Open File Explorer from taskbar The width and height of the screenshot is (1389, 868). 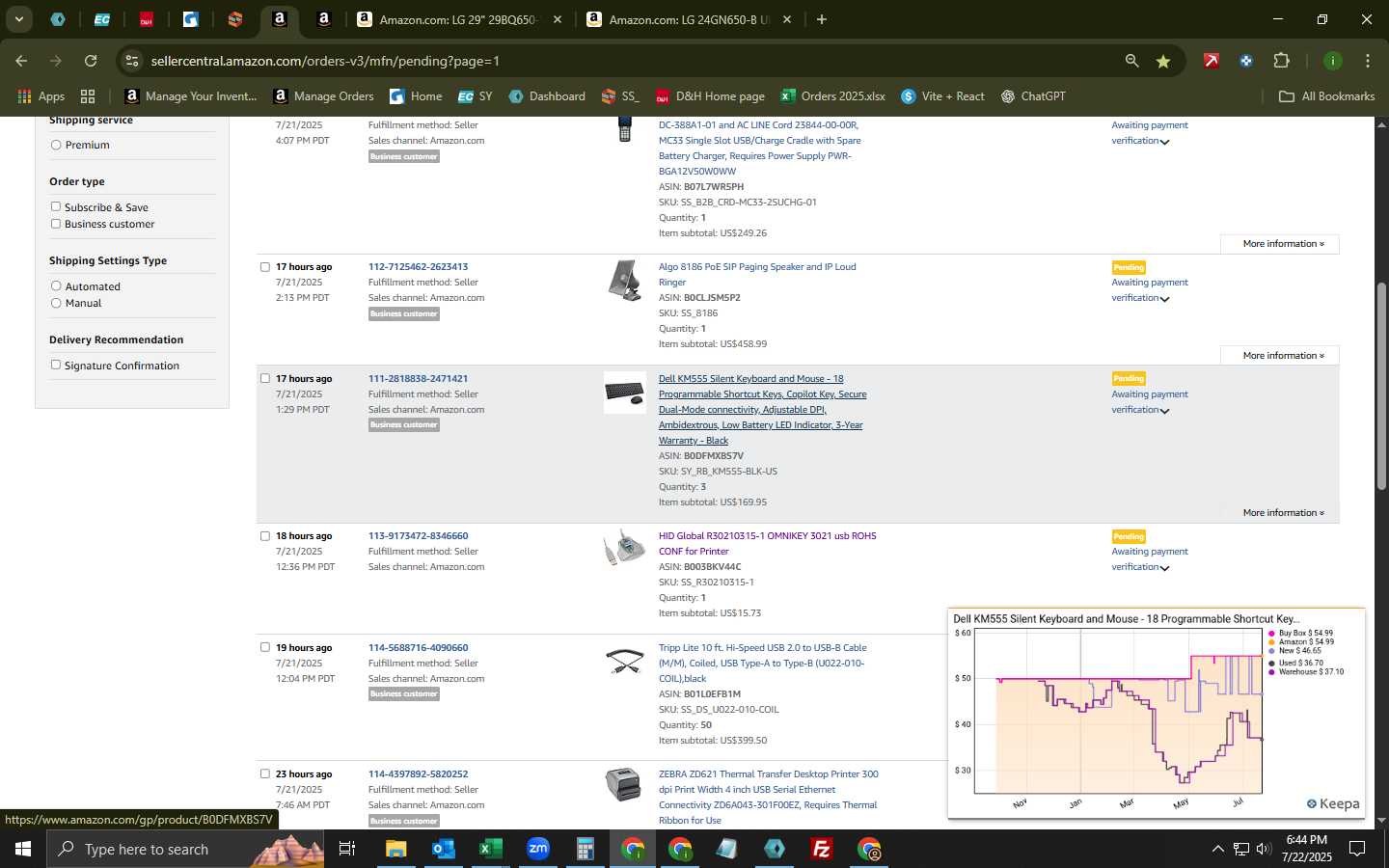click(395, 849)
